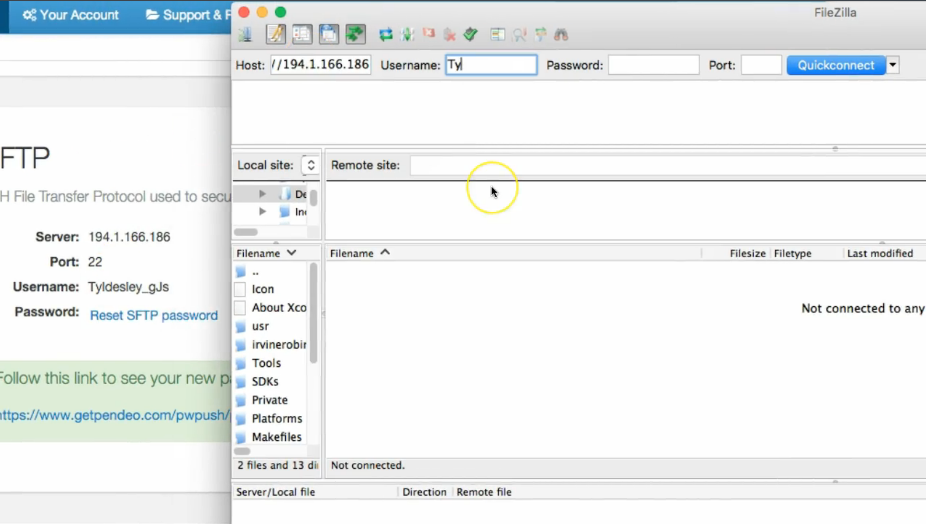Select the About Xco file
The width and height of the screenshot is (926, 524).
(279, 308)
